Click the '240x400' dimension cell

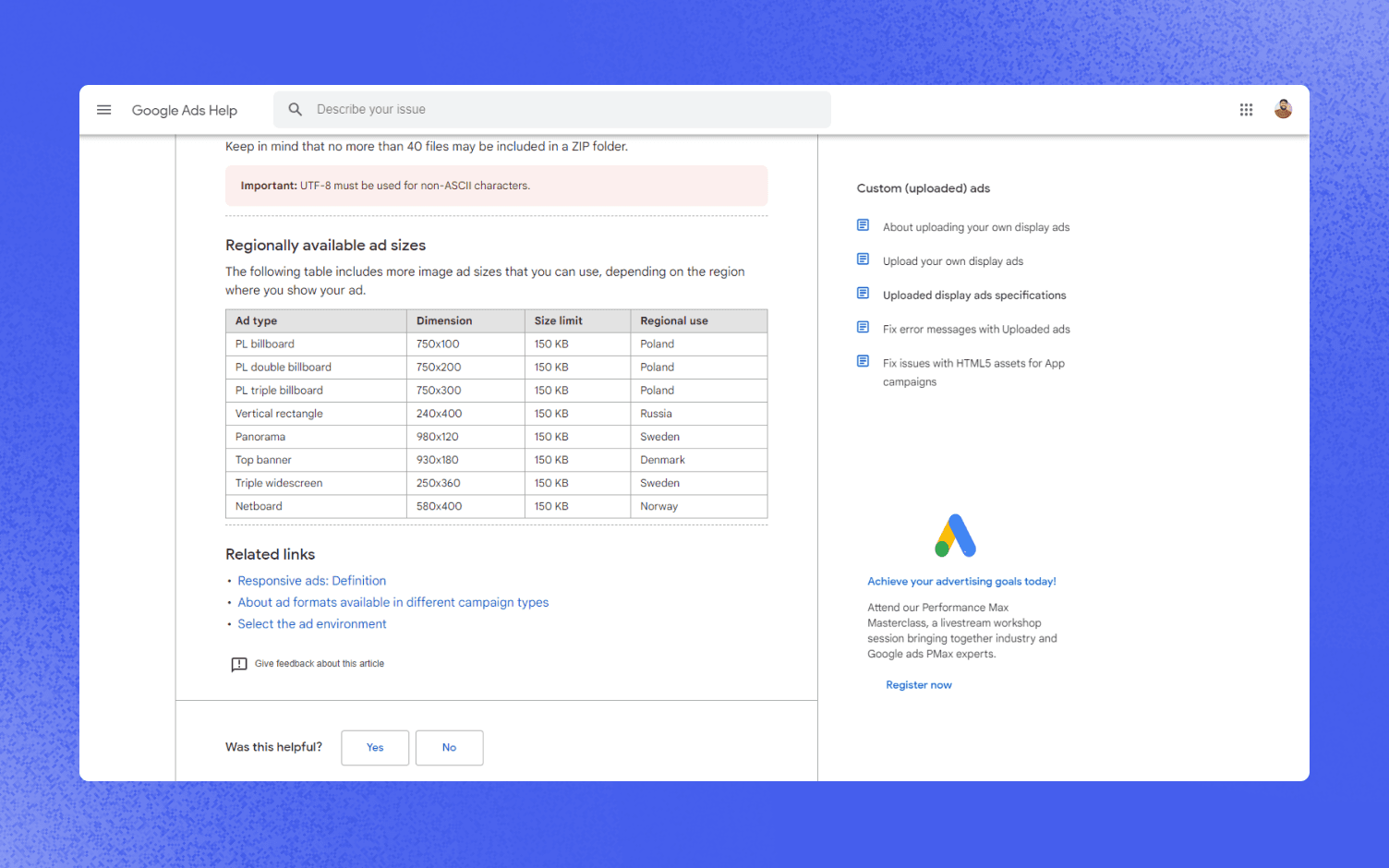coord(465,414)
